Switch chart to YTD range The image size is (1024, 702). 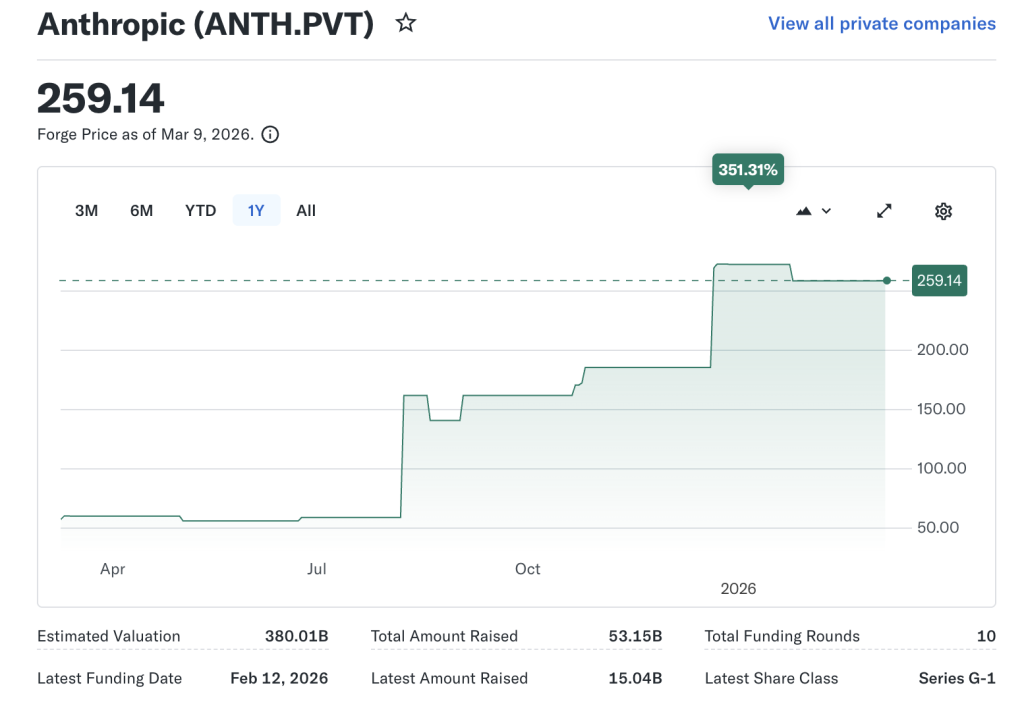[x=200, y=211]
